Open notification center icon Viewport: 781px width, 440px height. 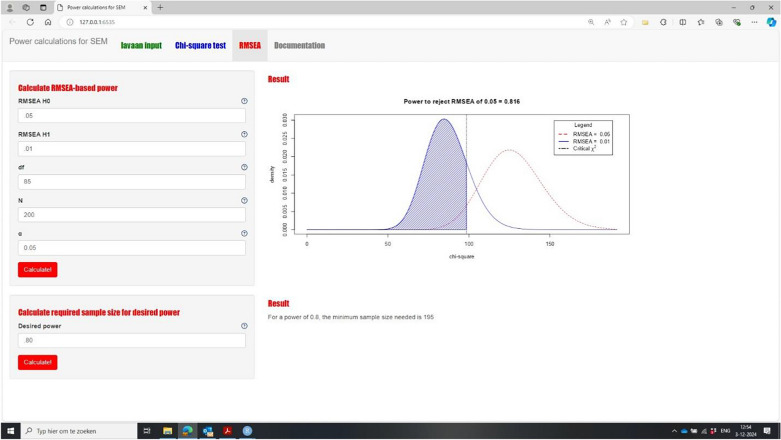(x=767, y=431)
